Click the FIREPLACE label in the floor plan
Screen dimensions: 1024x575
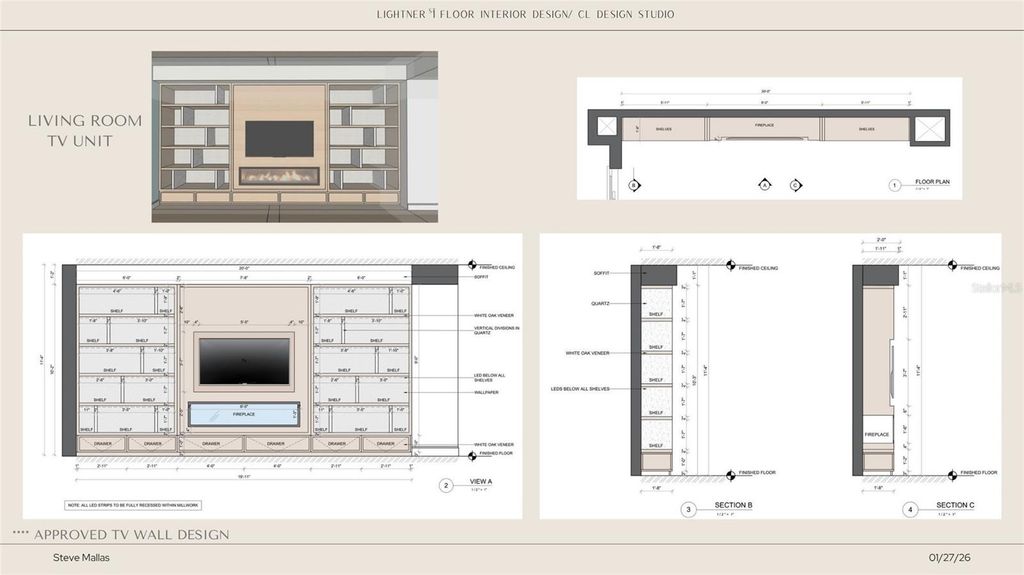tap(764, 124)
